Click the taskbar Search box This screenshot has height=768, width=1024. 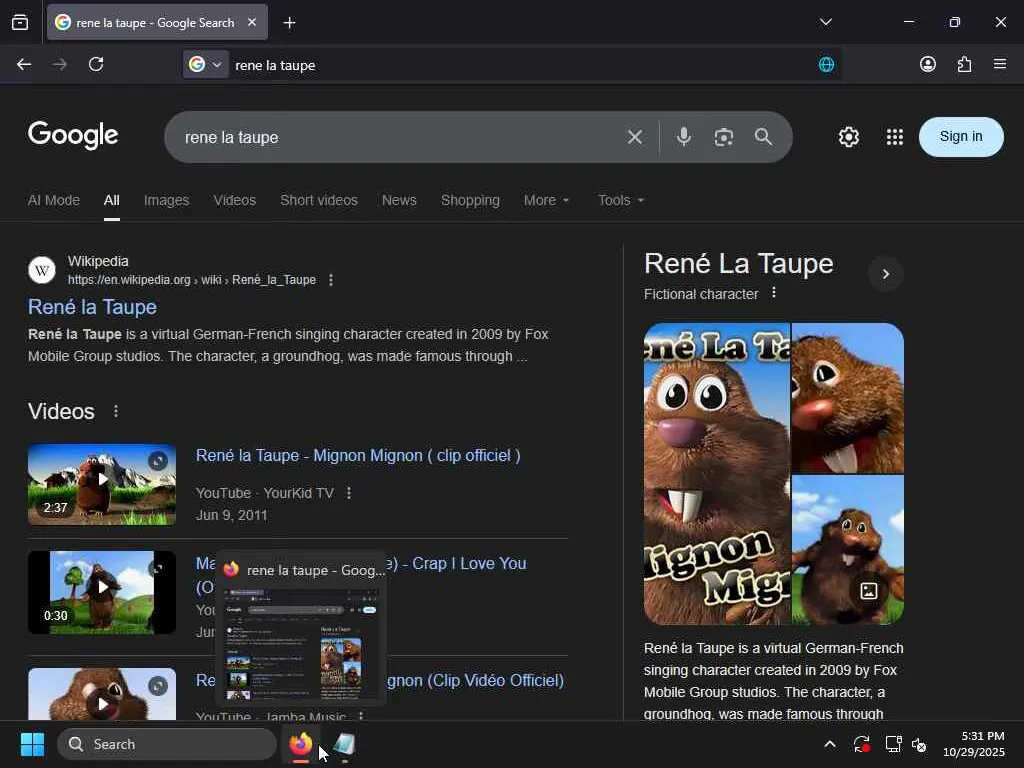tap(167, 744)
